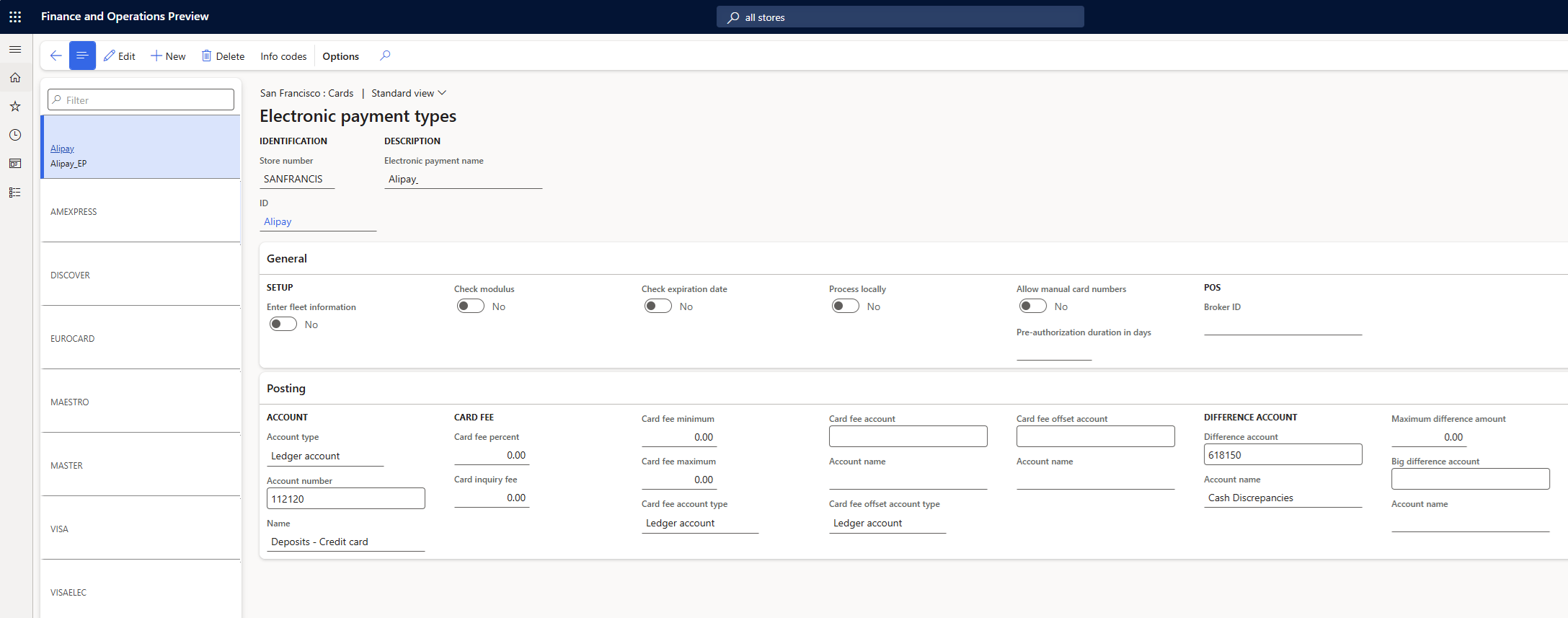The width and height of the screenshot is (1568, 618).
Task: Open Workspaces icon in sidebar
Action: [x=15, y=164]
